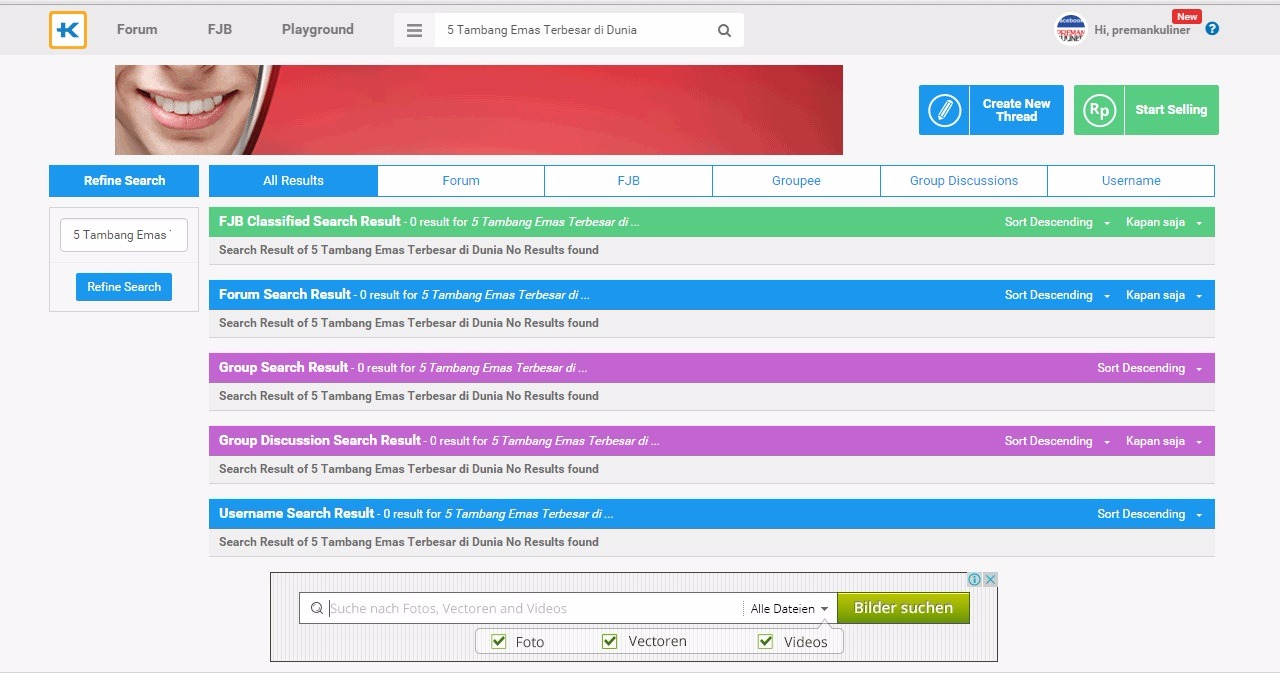
Task: Open Sort Descending dropdown in Username Search Result
Action: (1150, 514)
